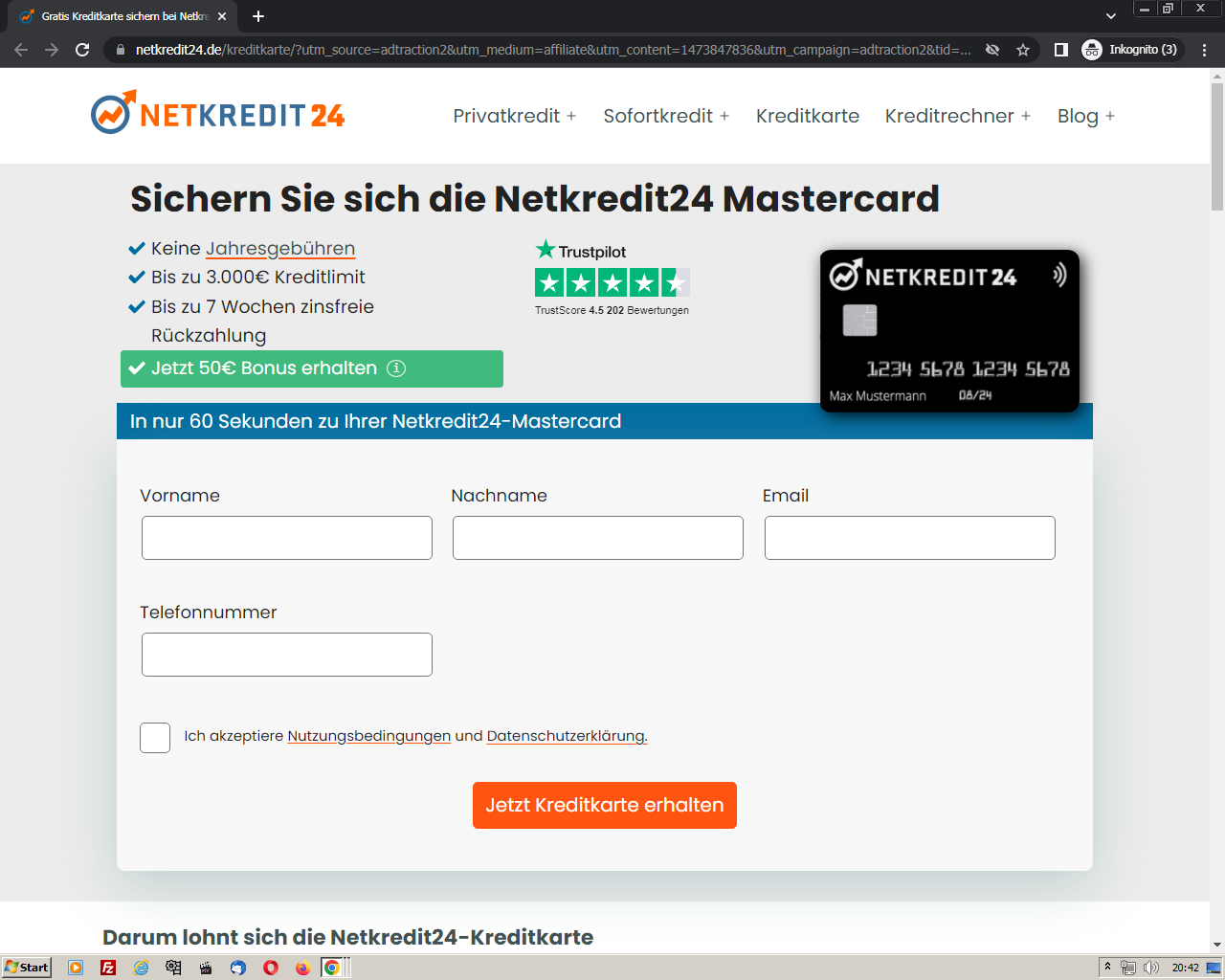
Task: Click the taskbar clock showing 20:42
Action: [1186, 968]
